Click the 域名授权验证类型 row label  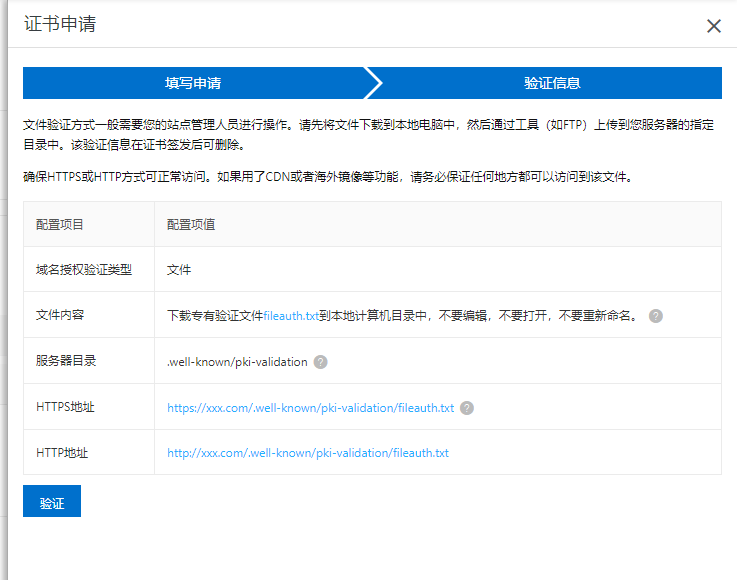pos(84,270)
